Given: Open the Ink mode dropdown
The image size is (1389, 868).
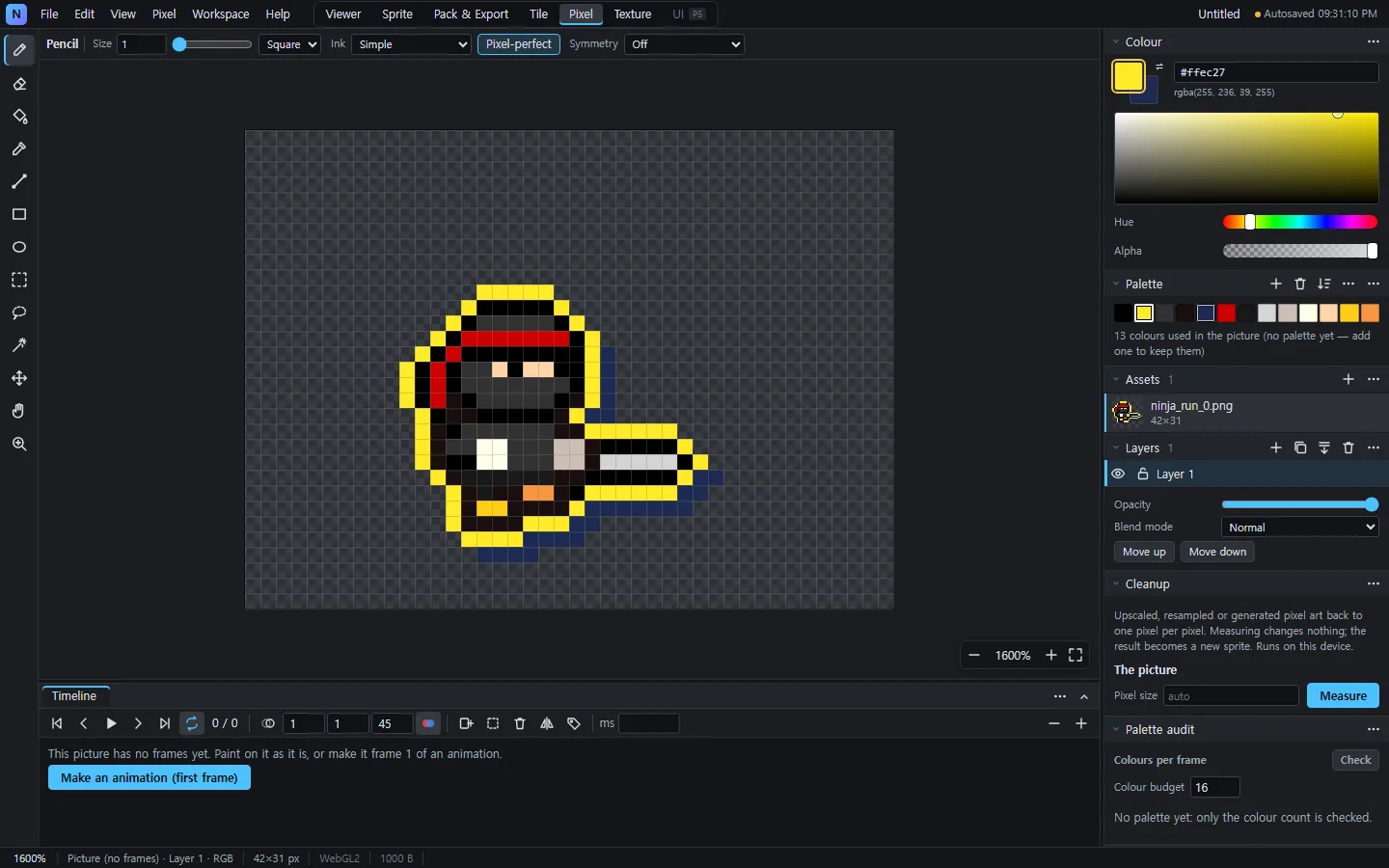Looking at the screenshot, I should point(411,44).
